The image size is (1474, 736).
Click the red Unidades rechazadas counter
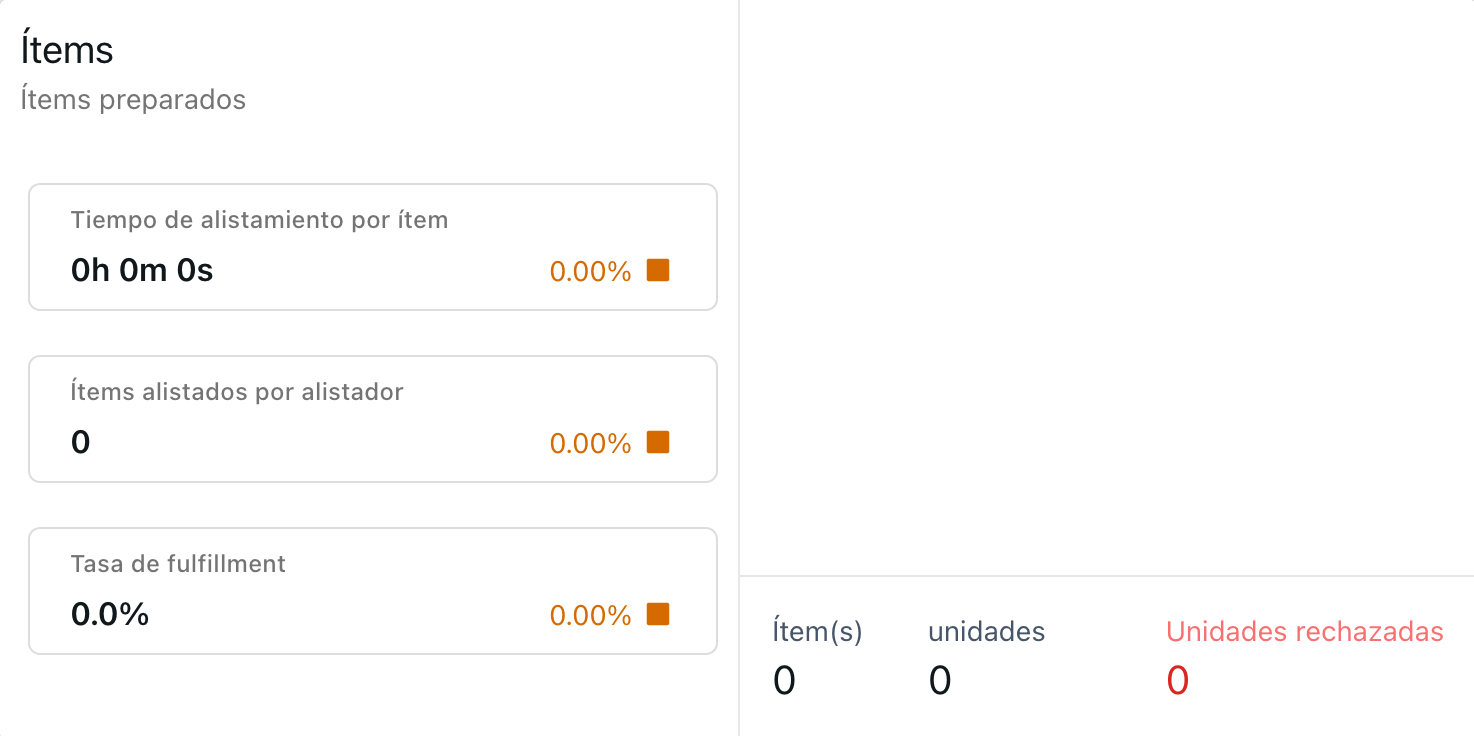[1177, 680]
